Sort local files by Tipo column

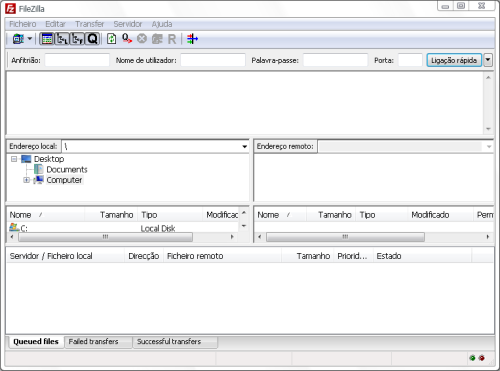pos(170,215)
